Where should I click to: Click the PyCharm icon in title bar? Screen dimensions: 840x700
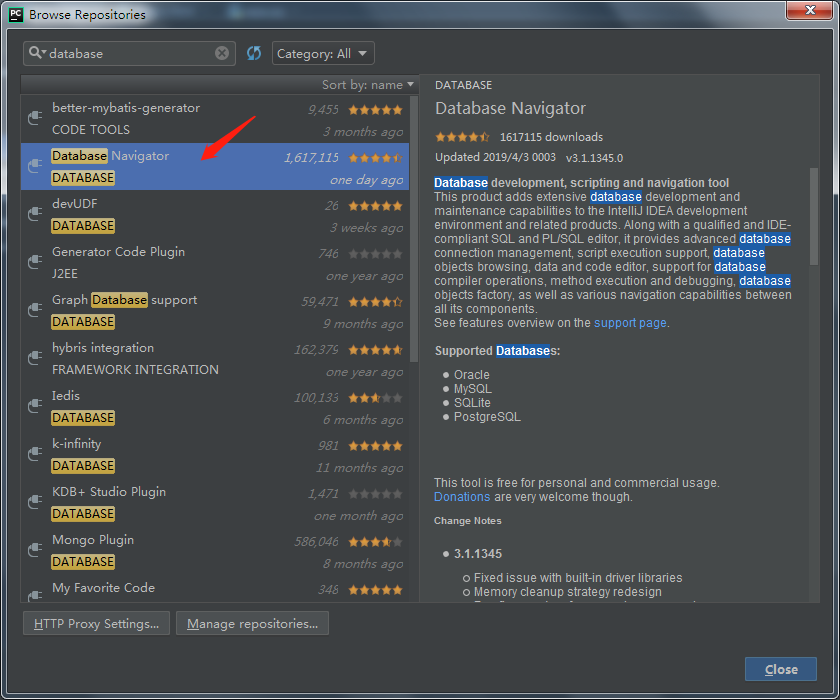point(16,14)
